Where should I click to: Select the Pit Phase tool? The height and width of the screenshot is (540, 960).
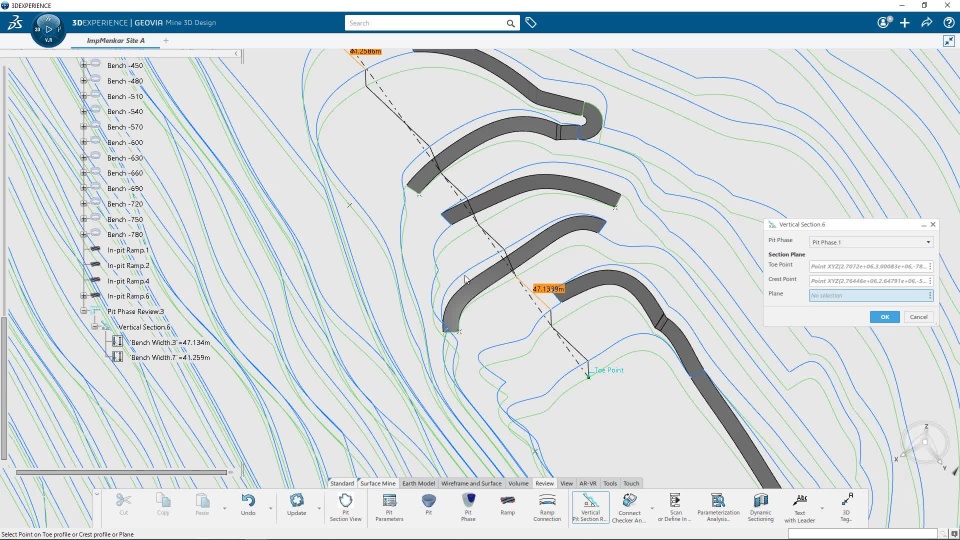[x=468, y=507]
